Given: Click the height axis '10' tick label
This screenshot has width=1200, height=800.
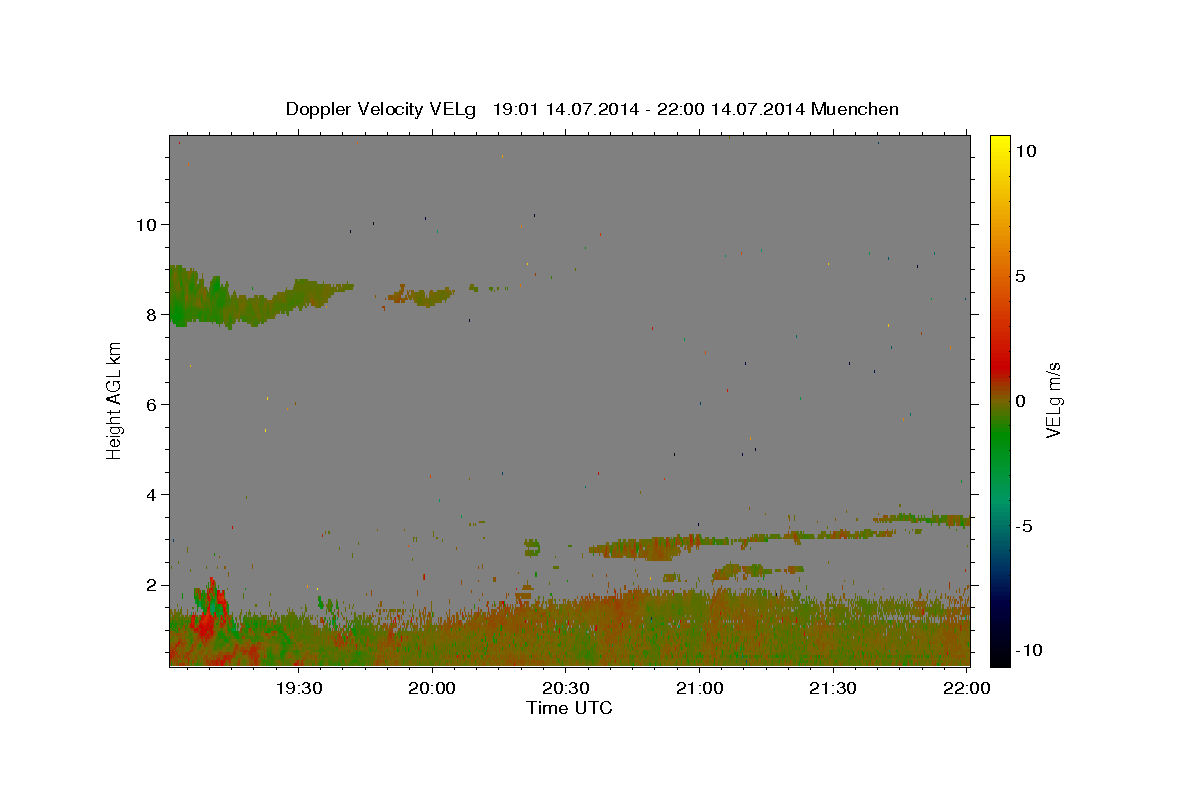Looking at the screenshot, I should (x=146, y=224).
